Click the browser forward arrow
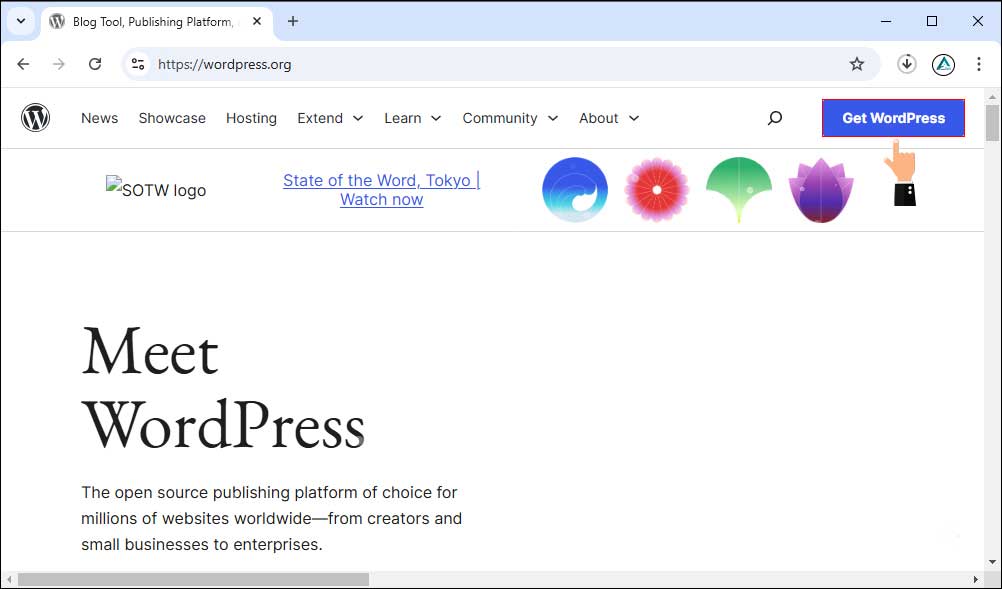Viewport: 1002px width, 589px height. tap(59, 64)
